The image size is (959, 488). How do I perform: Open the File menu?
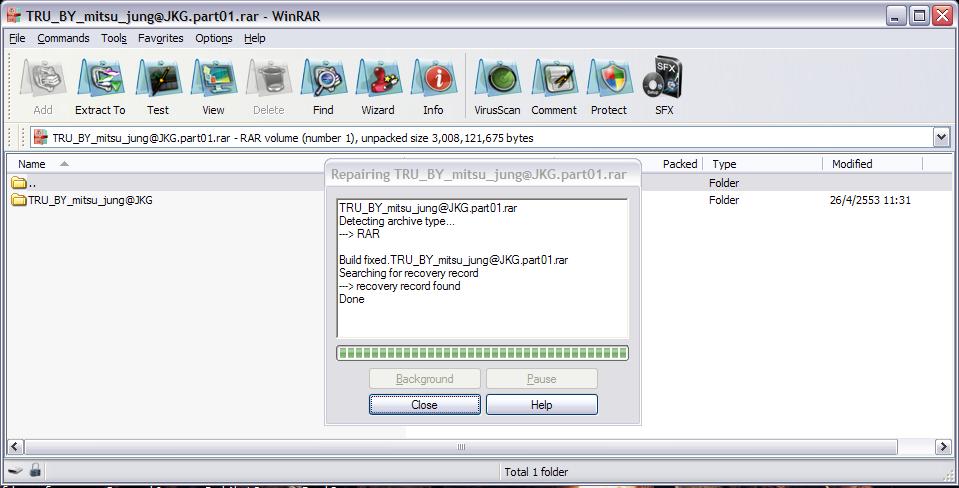click(17, 38)
